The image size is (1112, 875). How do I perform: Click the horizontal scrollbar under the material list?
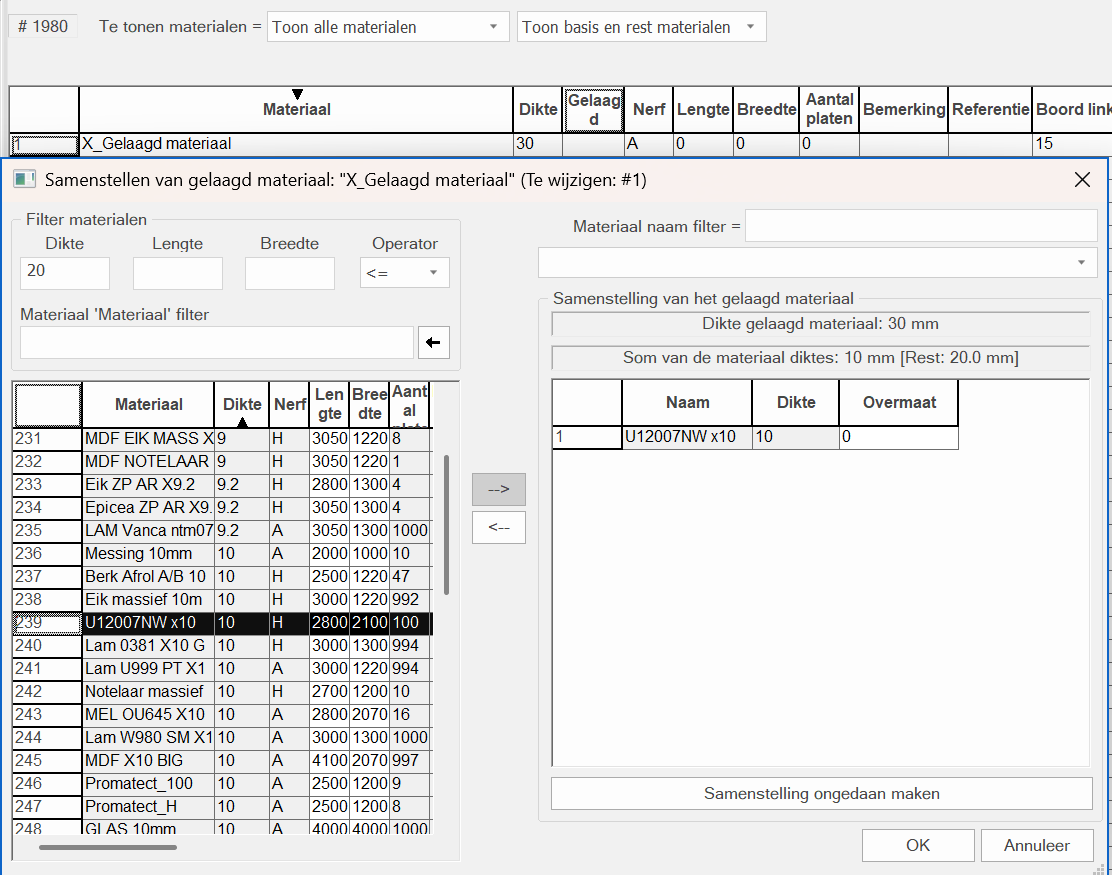click(107, 848)
